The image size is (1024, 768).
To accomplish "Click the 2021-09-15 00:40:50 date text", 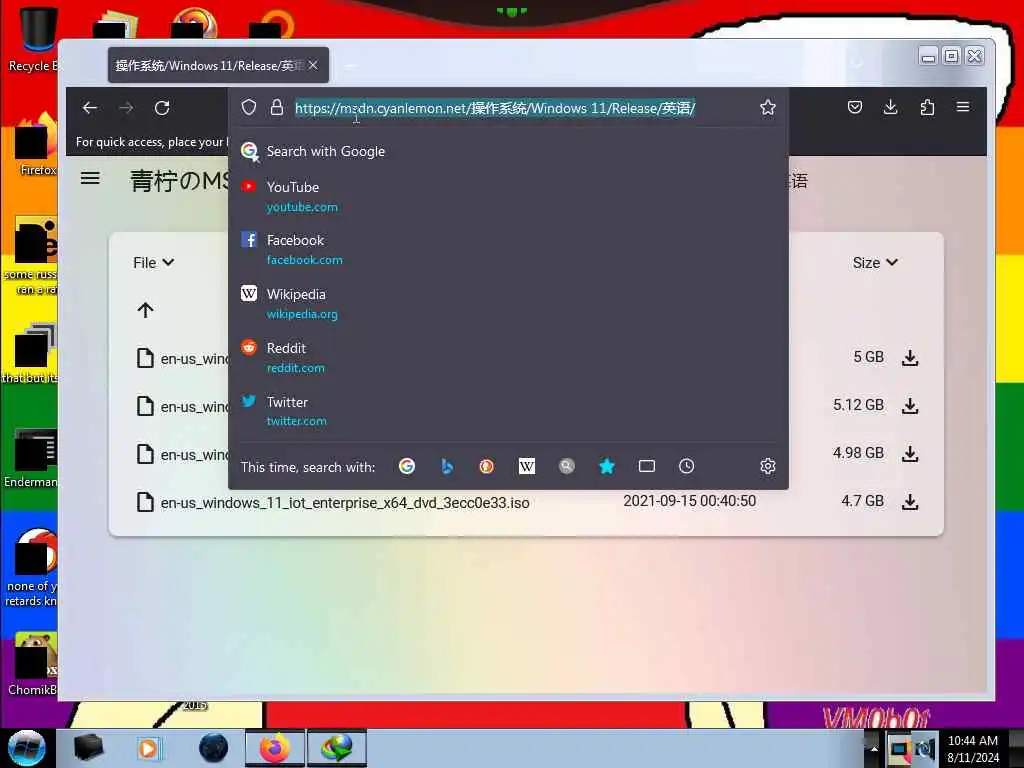I will pyautogui.click(x=690, y=501).
